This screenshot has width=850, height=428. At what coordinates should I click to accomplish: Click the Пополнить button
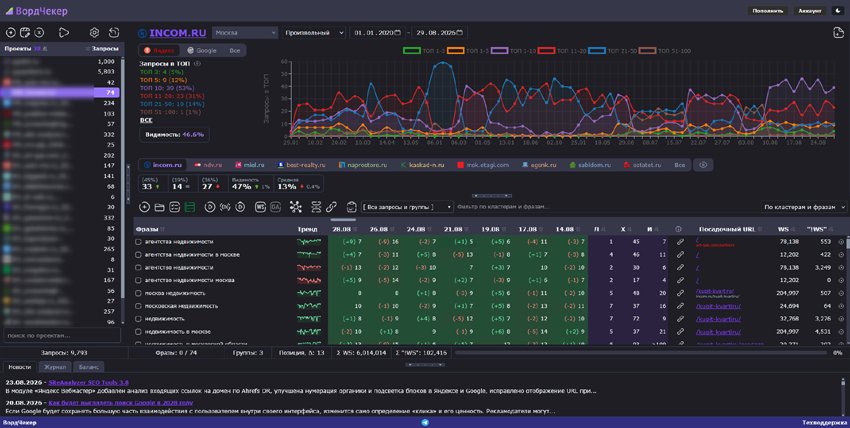point(768,11)
